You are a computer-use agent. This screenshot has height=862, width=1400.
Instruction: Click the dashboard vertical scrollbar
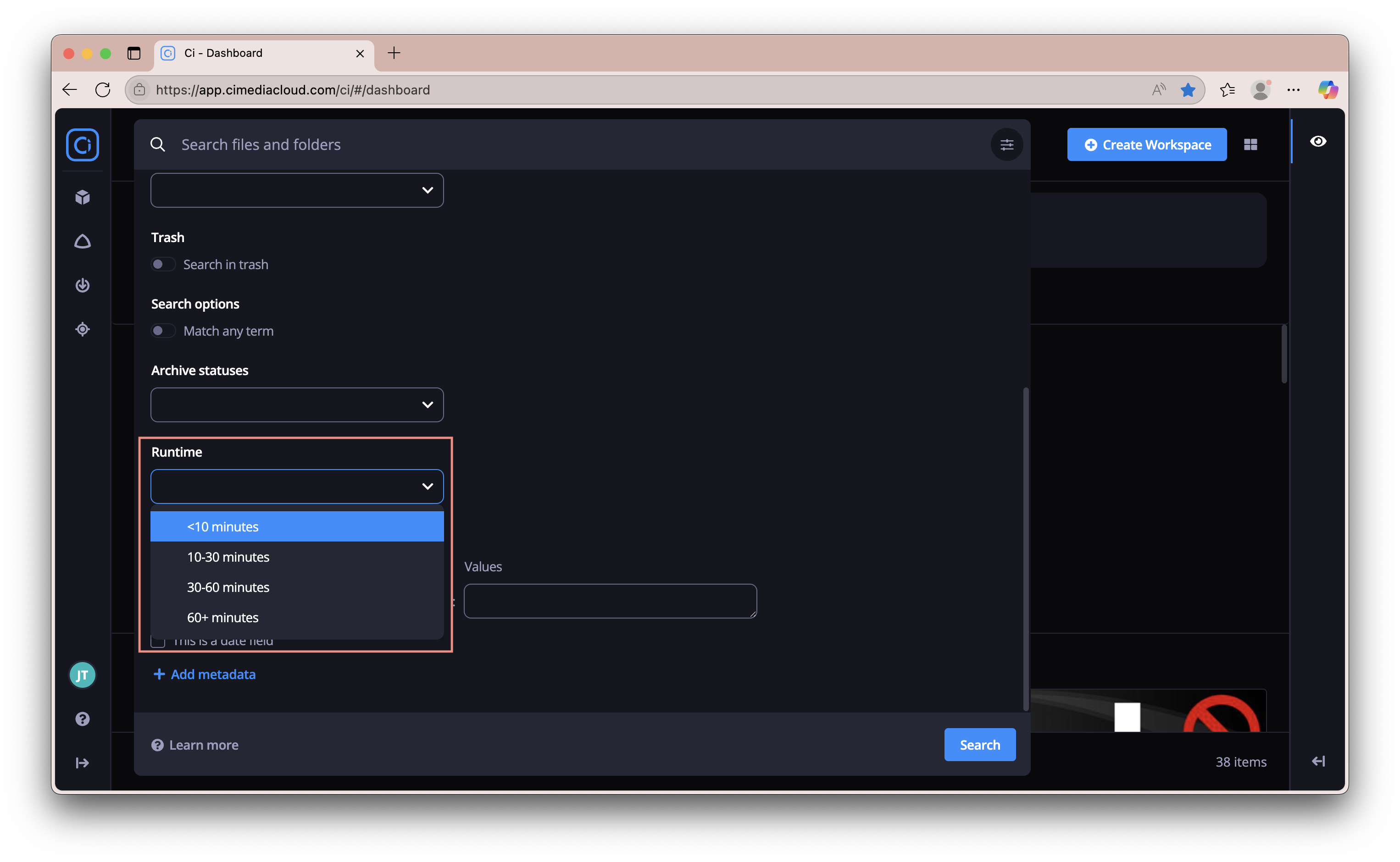[1284, 354]
